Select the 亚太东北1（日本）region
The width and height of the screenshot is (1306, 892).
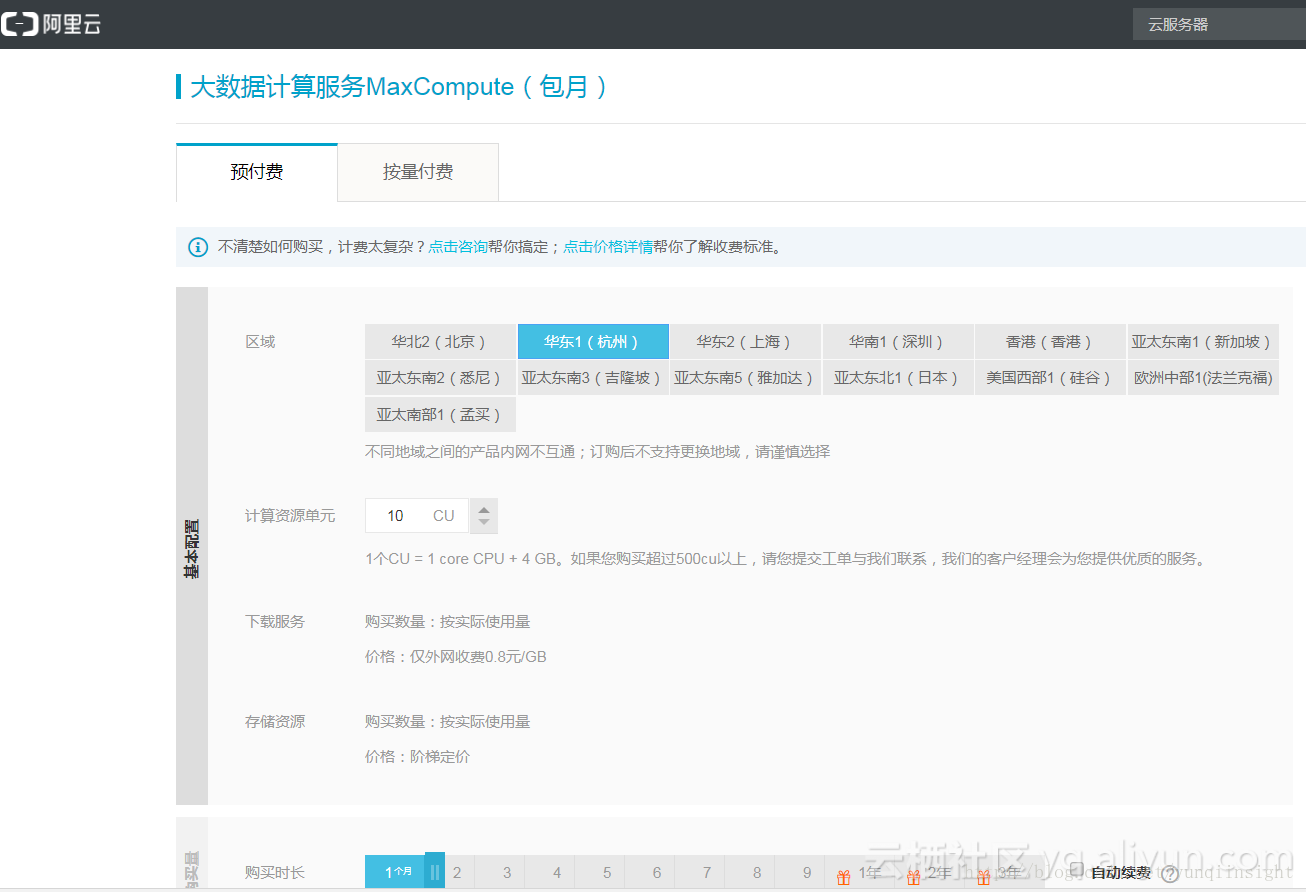897,377
